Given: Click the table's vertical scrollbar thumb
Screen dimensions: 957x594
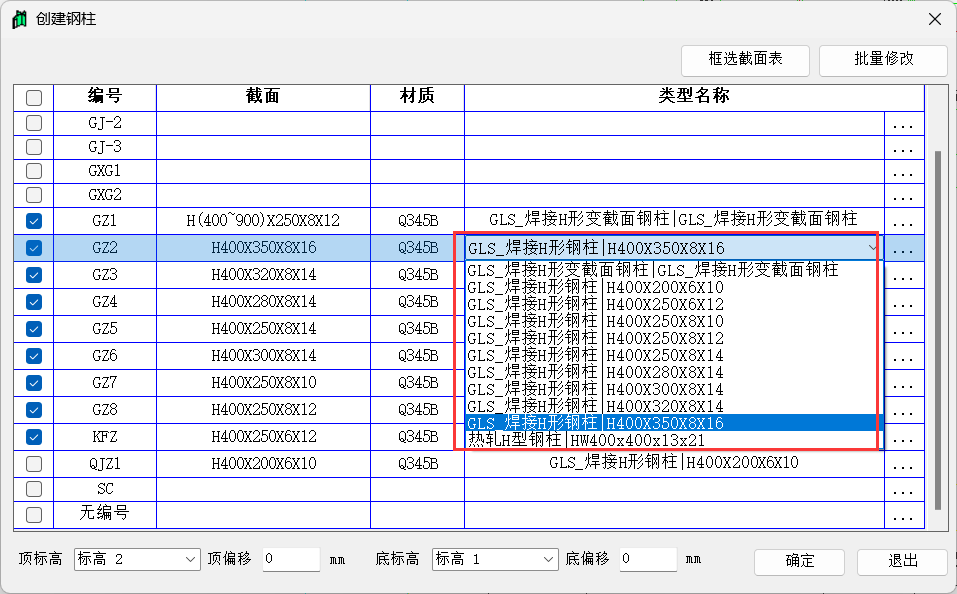Looking at the screenshot, I should coord(938,330).
